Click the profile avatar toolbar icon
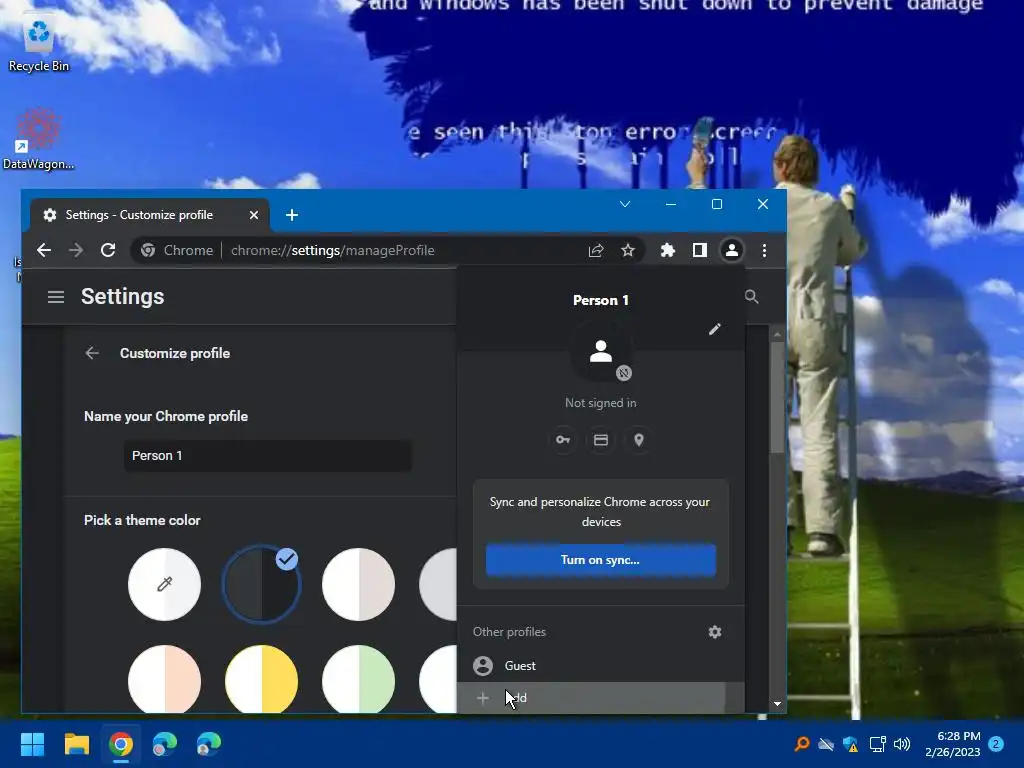 tap(731, 250)
